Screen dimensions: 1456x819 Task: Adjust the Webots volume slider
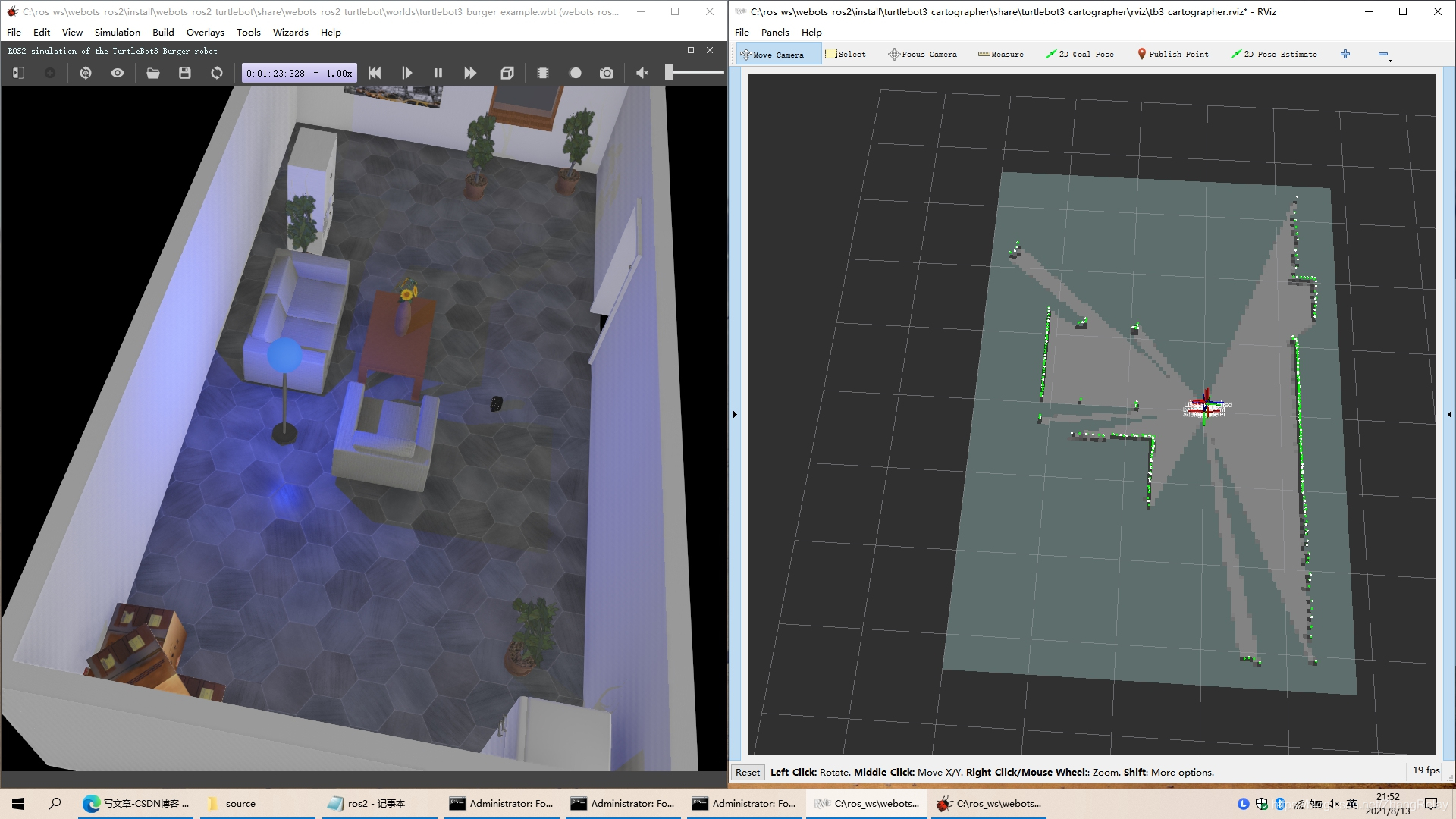click(670, 73)
